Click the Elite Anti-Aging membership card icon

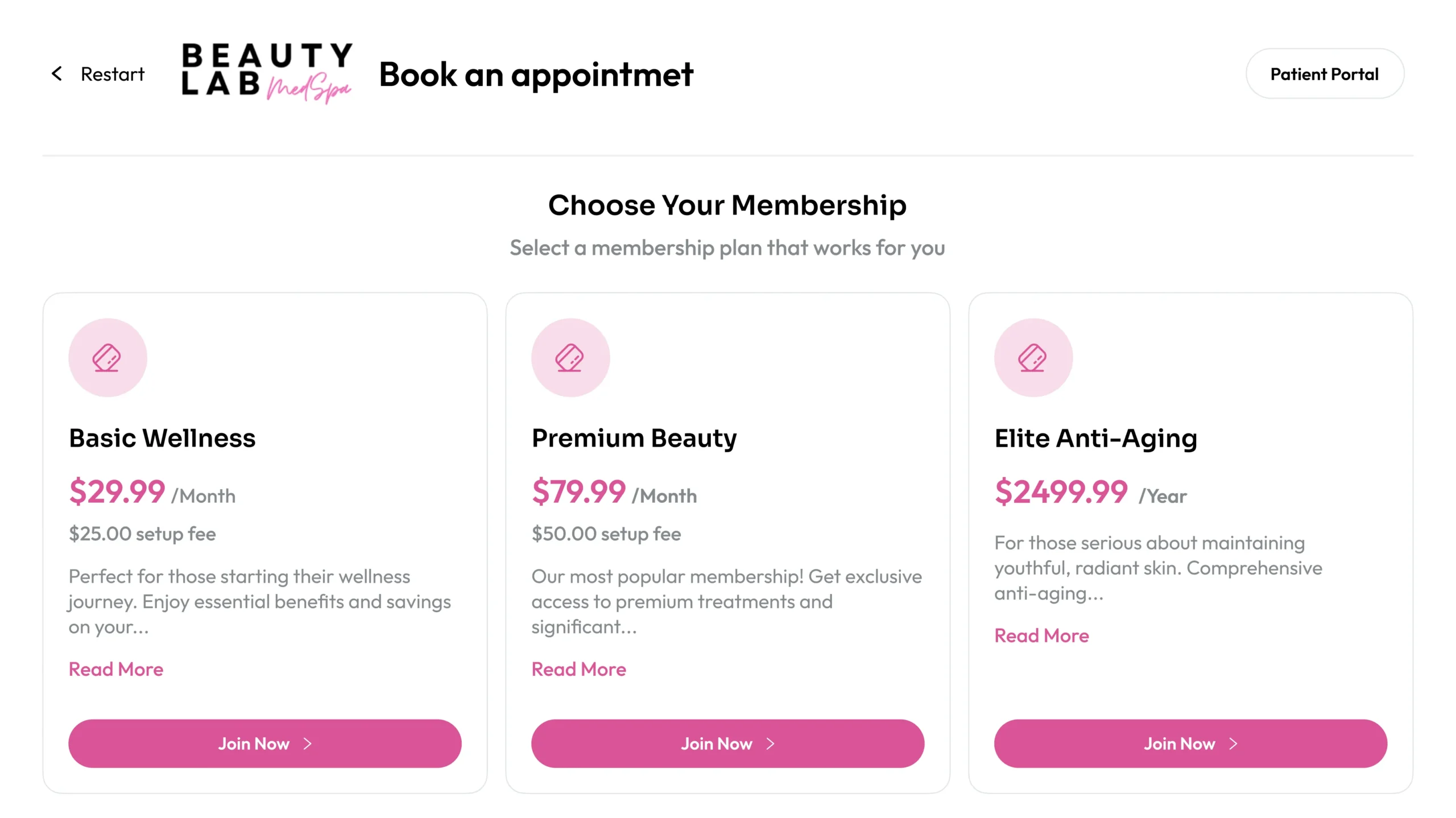pos(1033,358)
